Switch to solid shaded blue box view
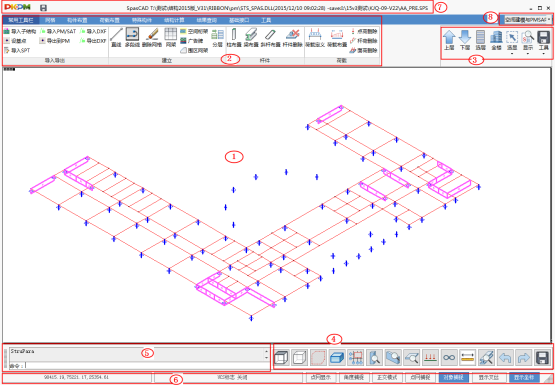The height and width of the screenshot is (385, 556). (337, 357)
